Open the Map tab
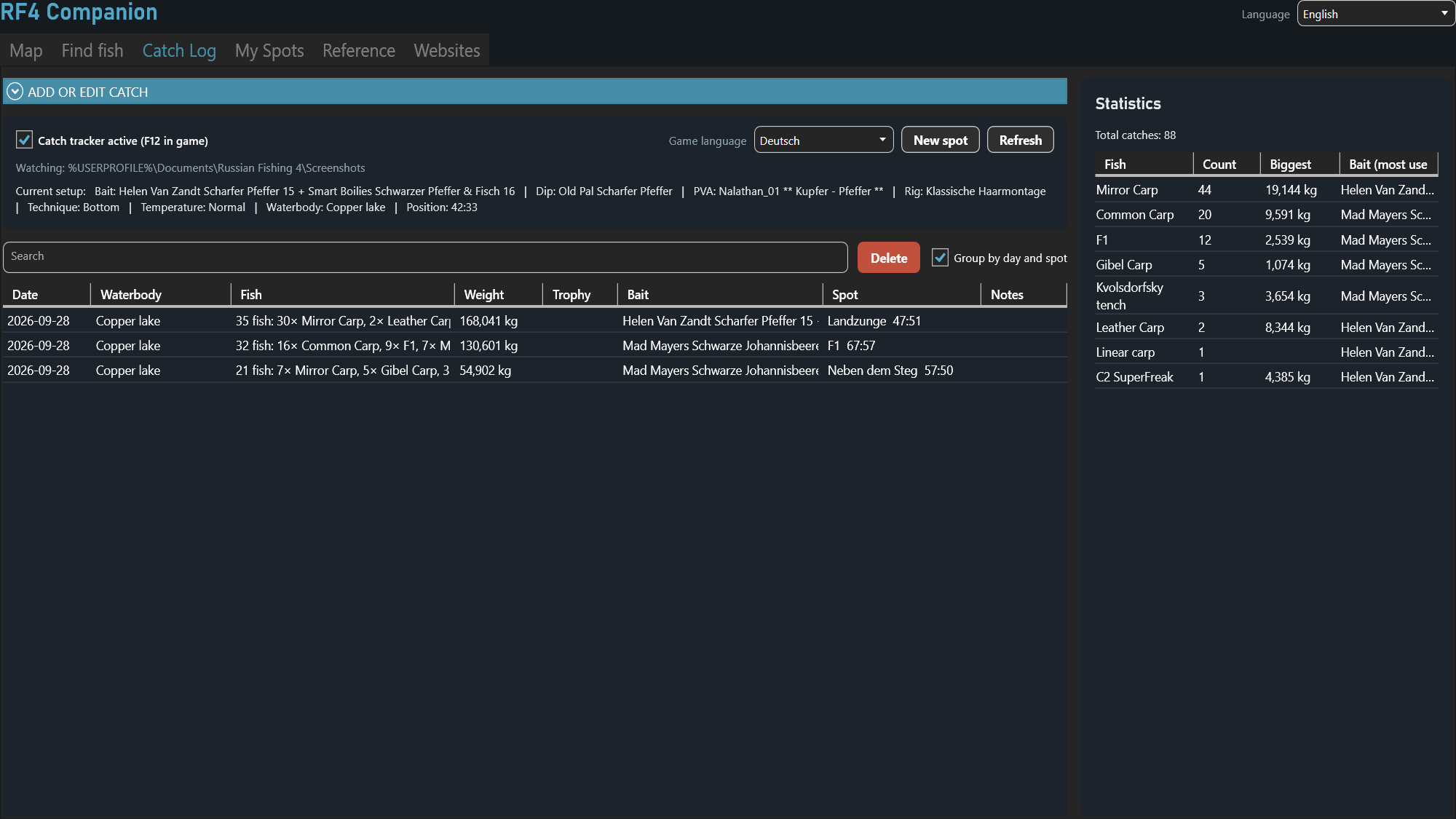Screen dimensions: 1456x819 click(x=26, y=51)
